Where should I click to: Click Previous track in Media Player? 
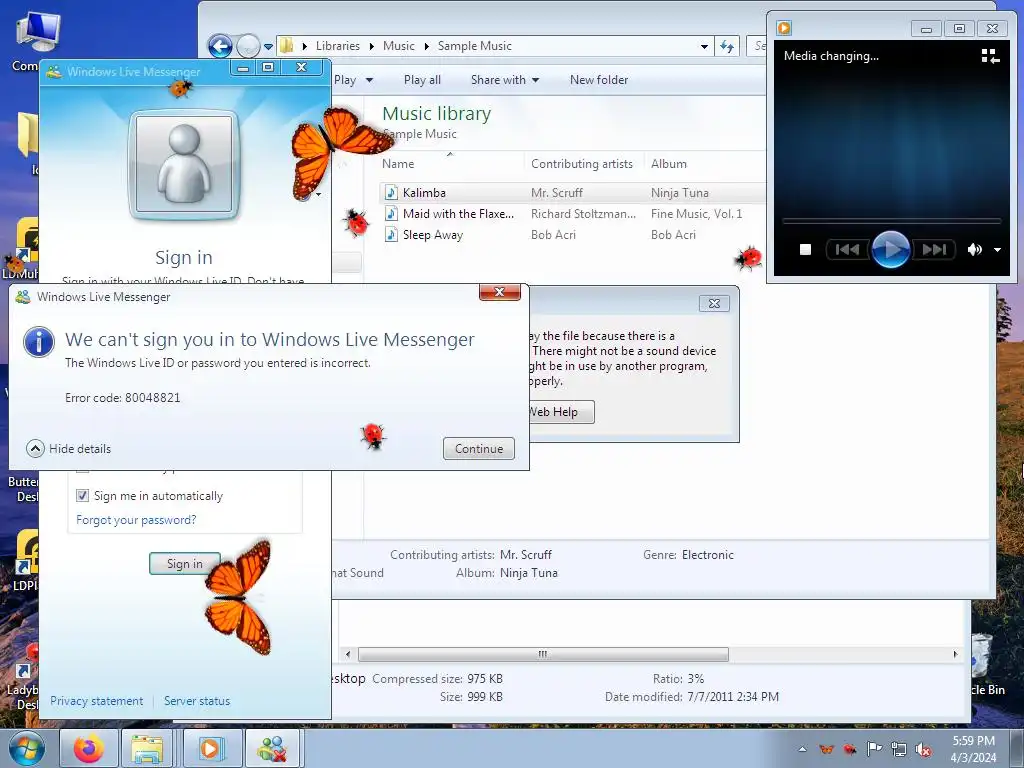tap(848, 249)
